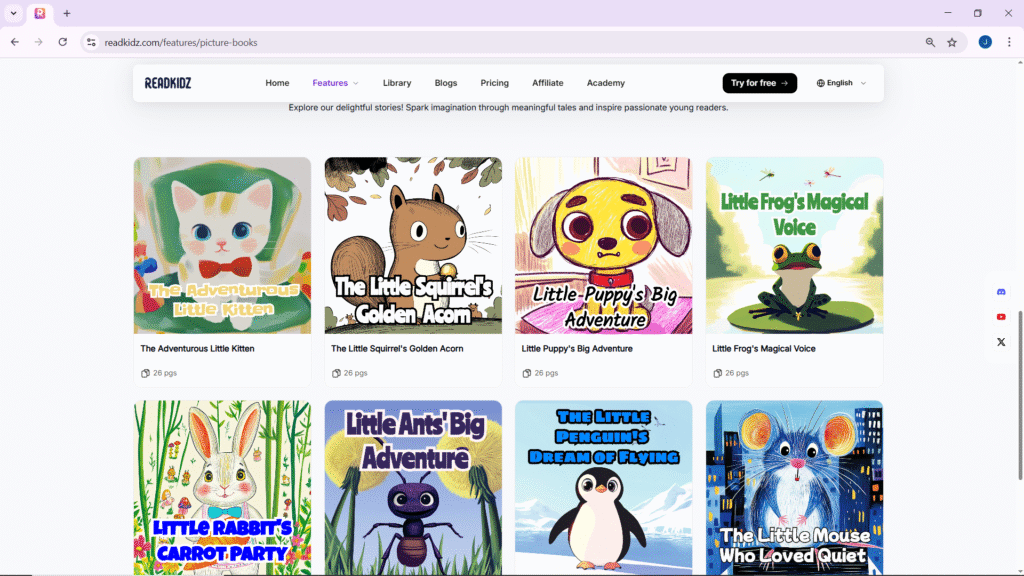Bookmark this page with the star icon
The image size is (1024, 576).
coord(952,42)
